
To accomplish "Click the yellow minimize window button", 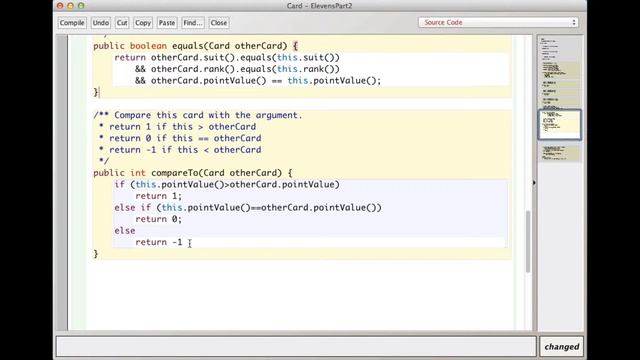I will pos(70,6).
